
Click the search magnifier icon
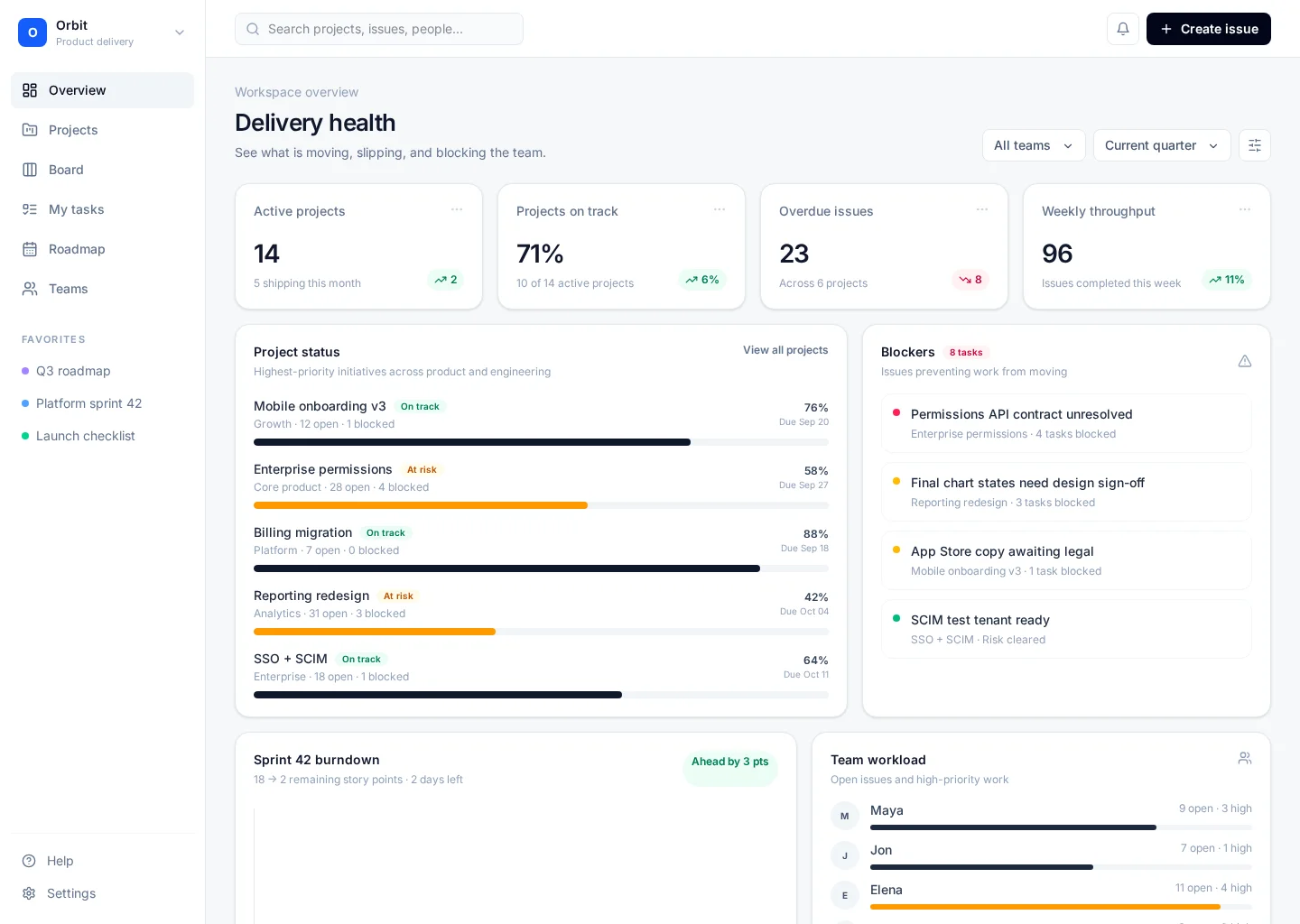click(x=254, y=29)
